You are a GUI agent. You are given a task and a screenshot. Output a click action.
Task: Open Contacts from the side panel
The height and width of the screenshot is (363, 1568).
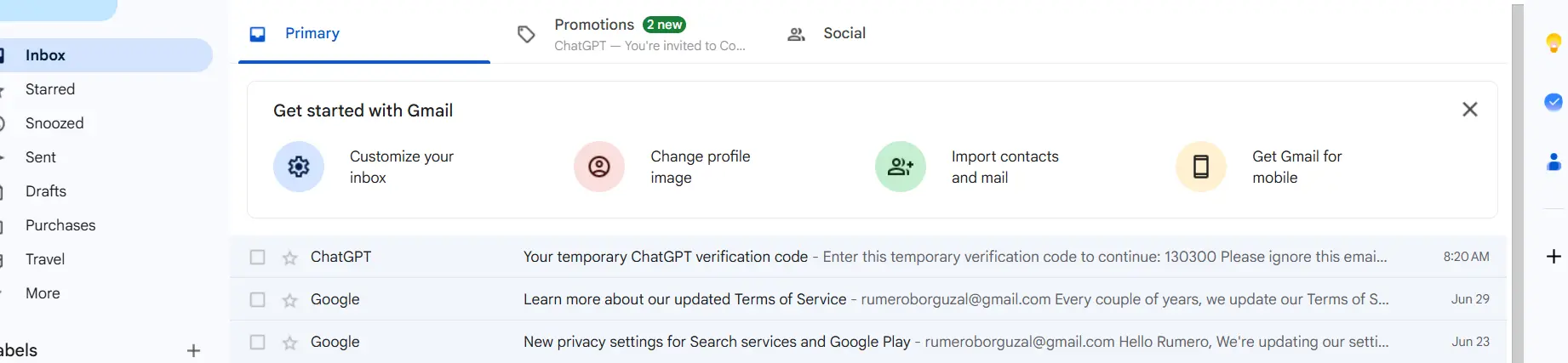click(x=1554, y=162)
